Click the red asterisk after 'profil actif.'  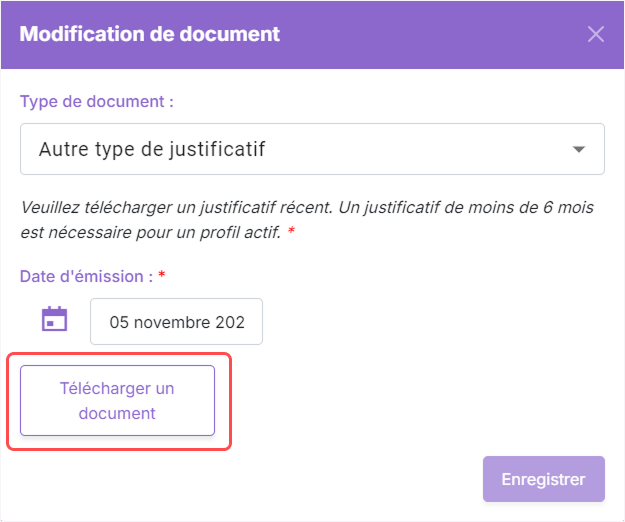[x=291, y=230]
